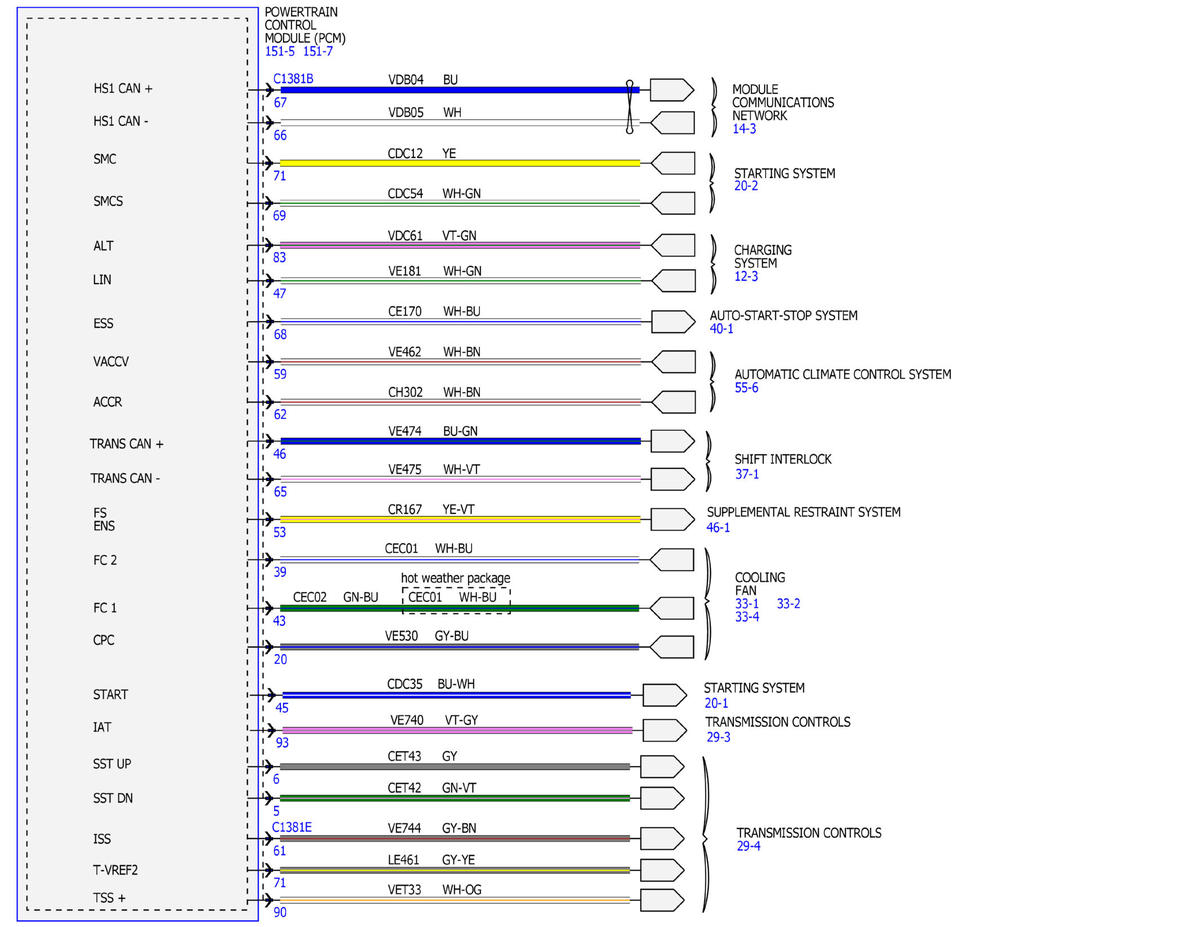Click the HS1 CAN + signal label
The width and height of the screenshot is (1200, 927).
tap(123, 88)
